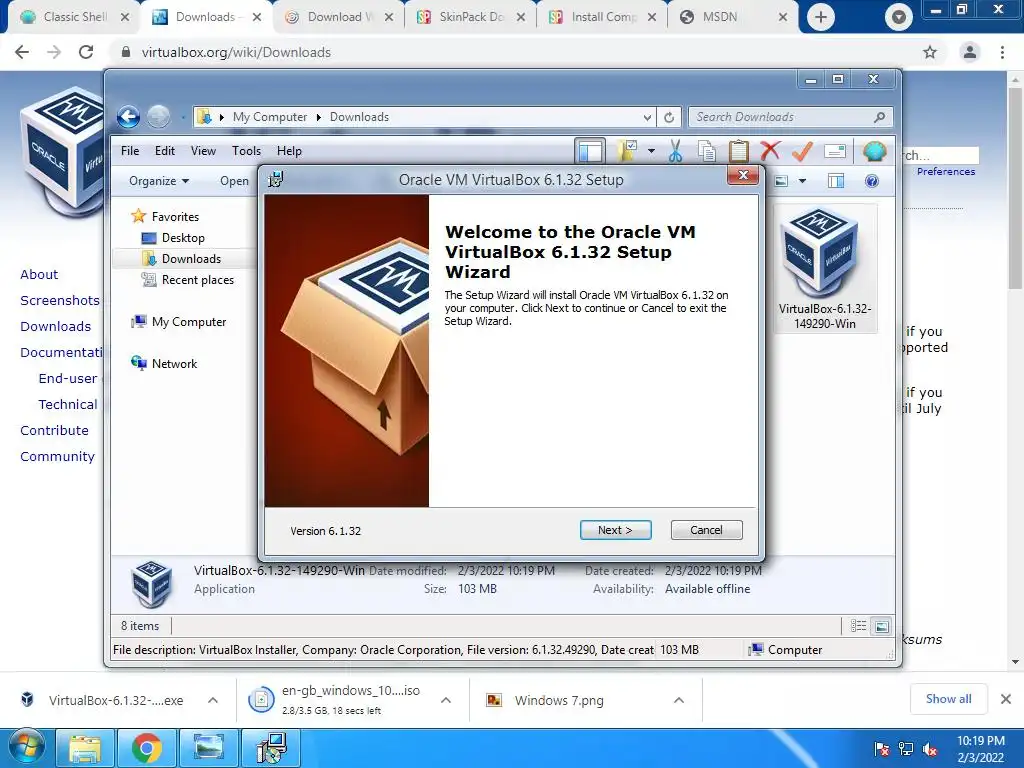Image resolution: width=1024 pixels, height=768 pixels.
Task: Refresh the Explorer Downloads folder
Action: 669,118
